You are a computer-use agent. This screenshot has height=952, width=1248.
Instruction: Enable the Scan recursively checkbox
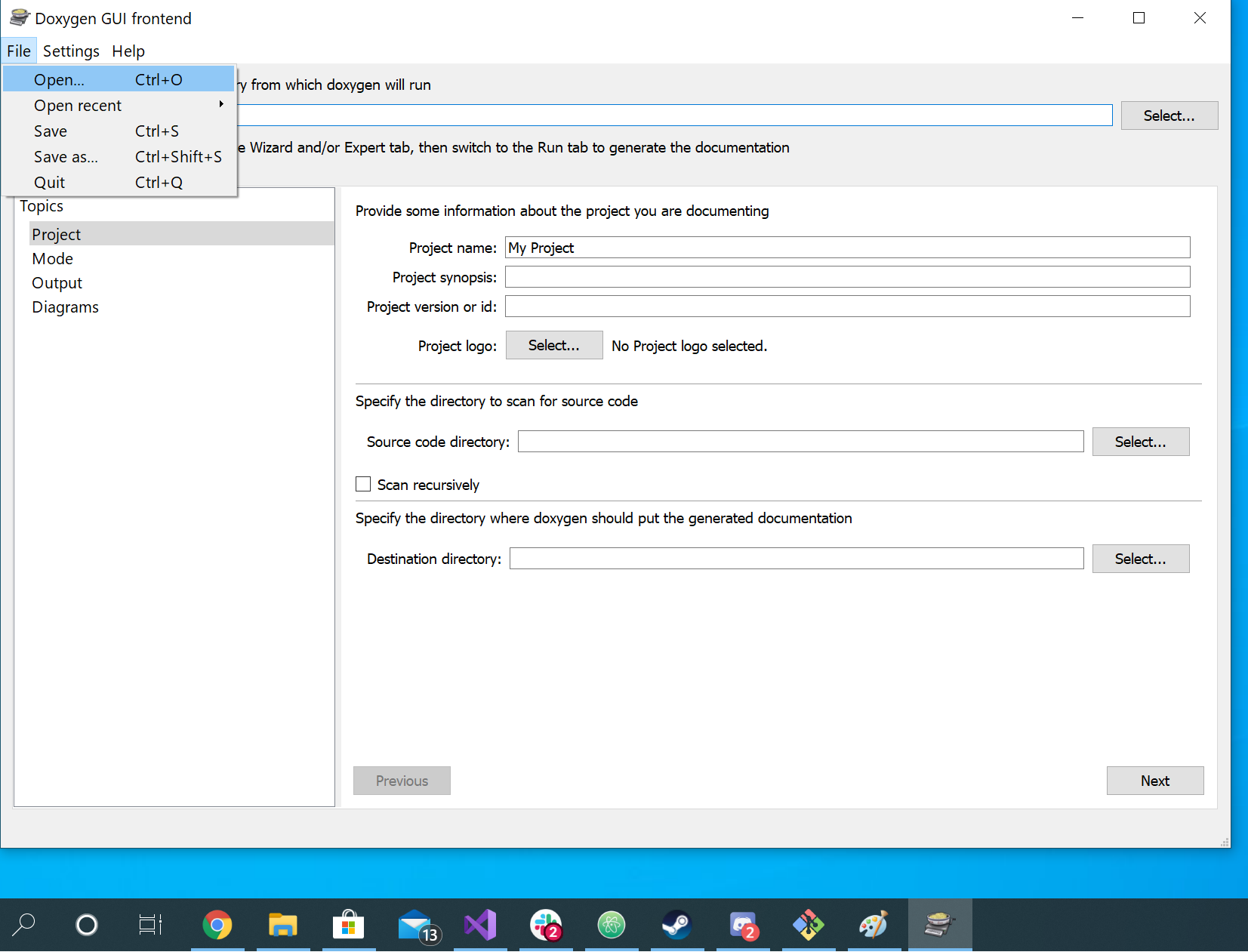(x=363, y=484)
